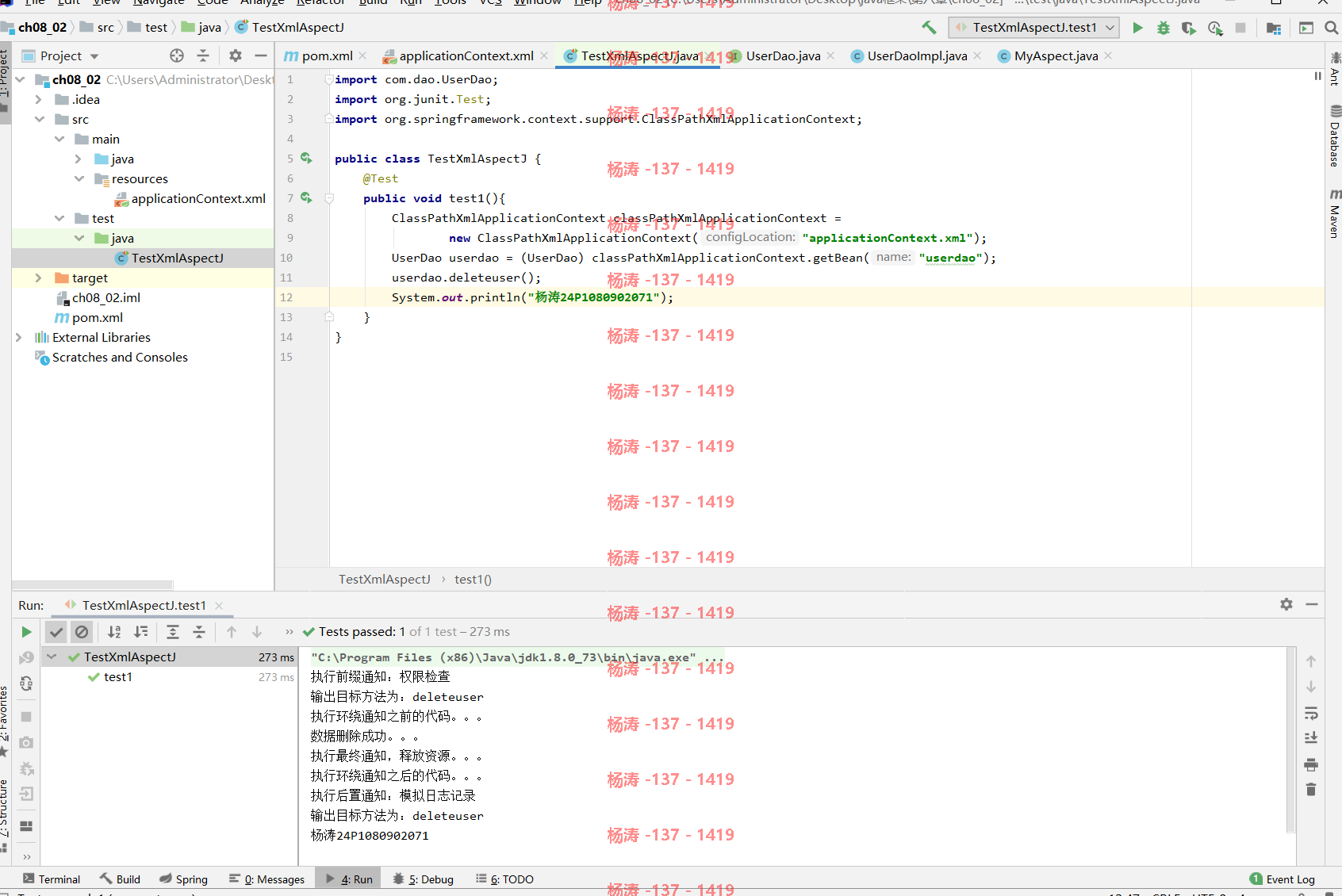This screenshot has height=896, width=1342.
Task: Toggle soft-wrap in console output
Action: pyautogui.click(x=1311, y=713)
